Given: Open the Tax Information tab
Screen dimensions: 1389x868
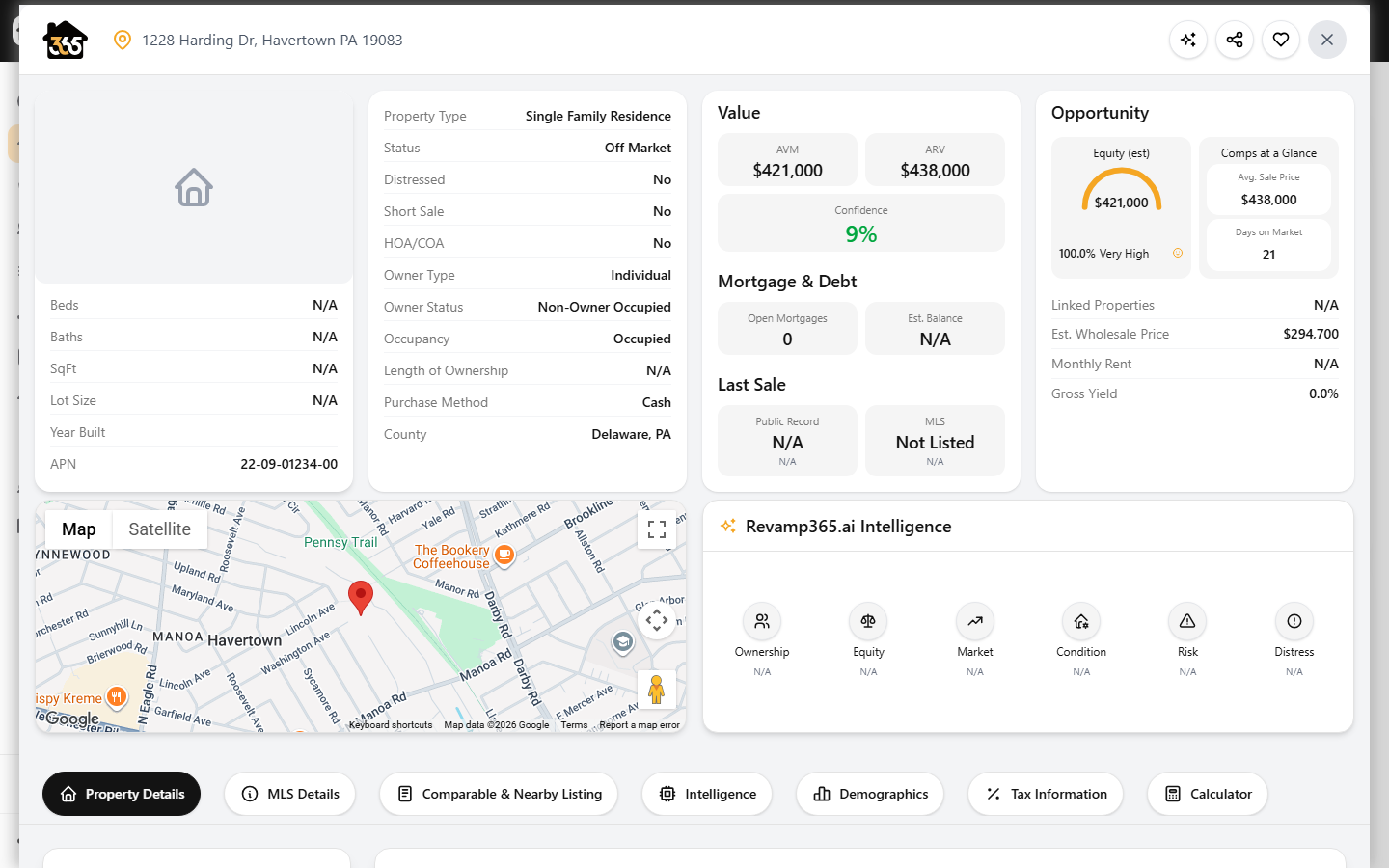Looking at the screenshot, I should [x=1046, y=794].
